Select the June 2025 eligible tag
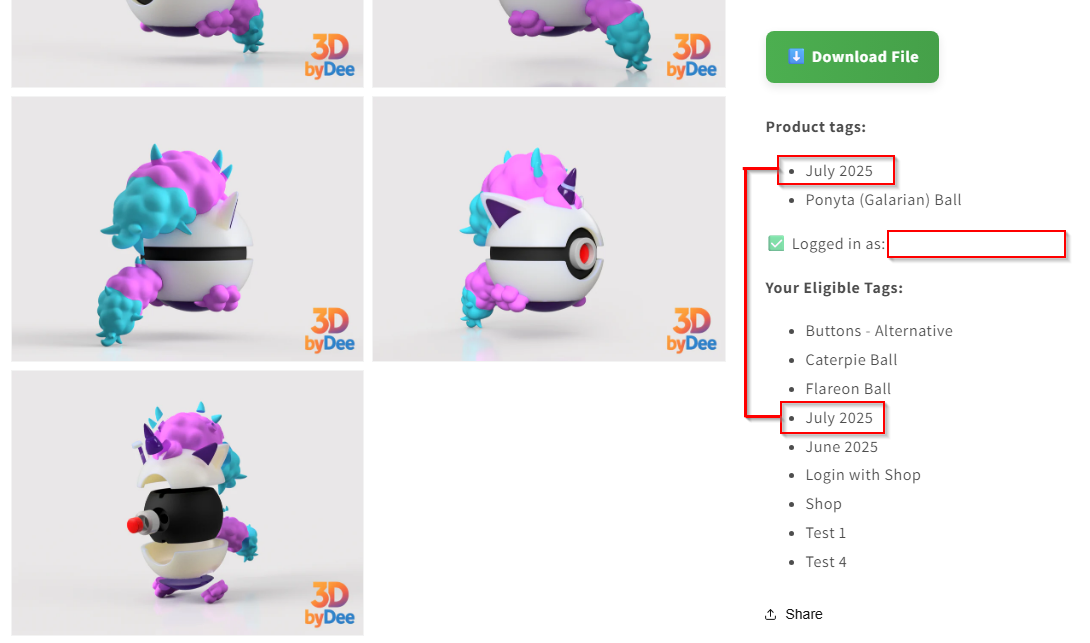The width and height of the screenshot is (1090, 643). [x=841, y=447]
